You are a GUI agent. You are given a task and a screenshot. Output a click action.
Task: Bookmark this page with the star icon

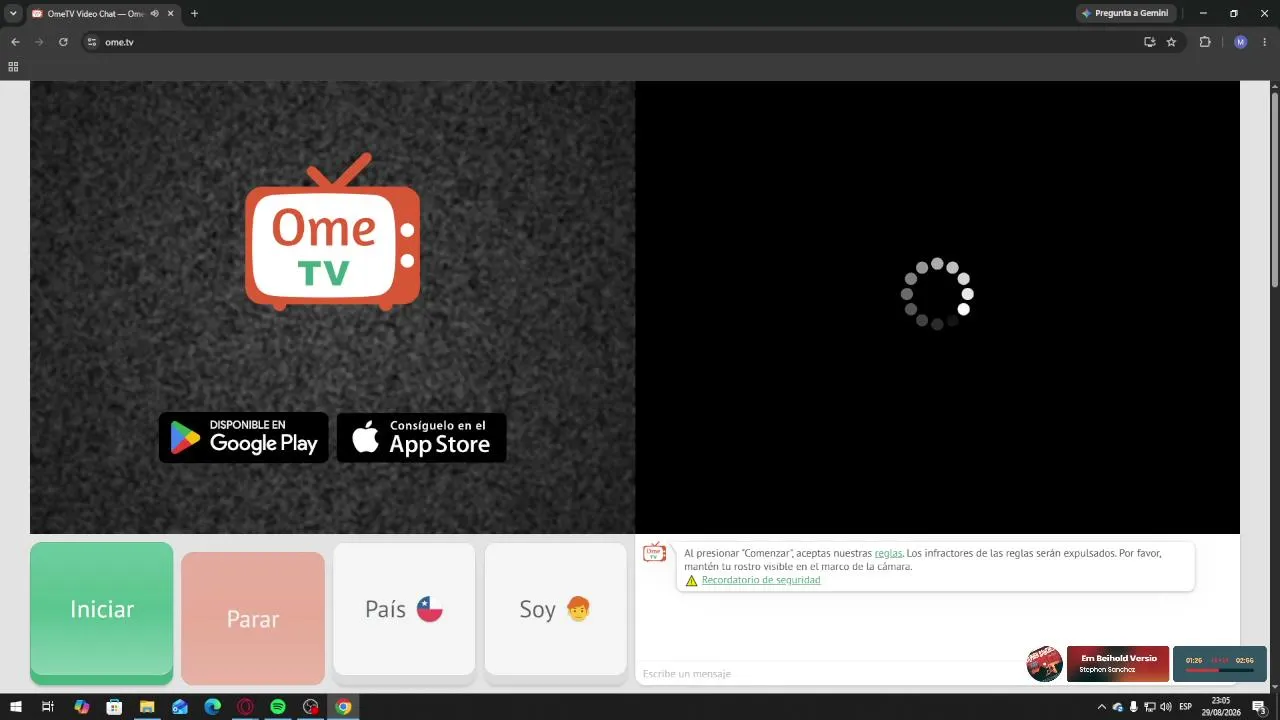[x=1171, y=42]
